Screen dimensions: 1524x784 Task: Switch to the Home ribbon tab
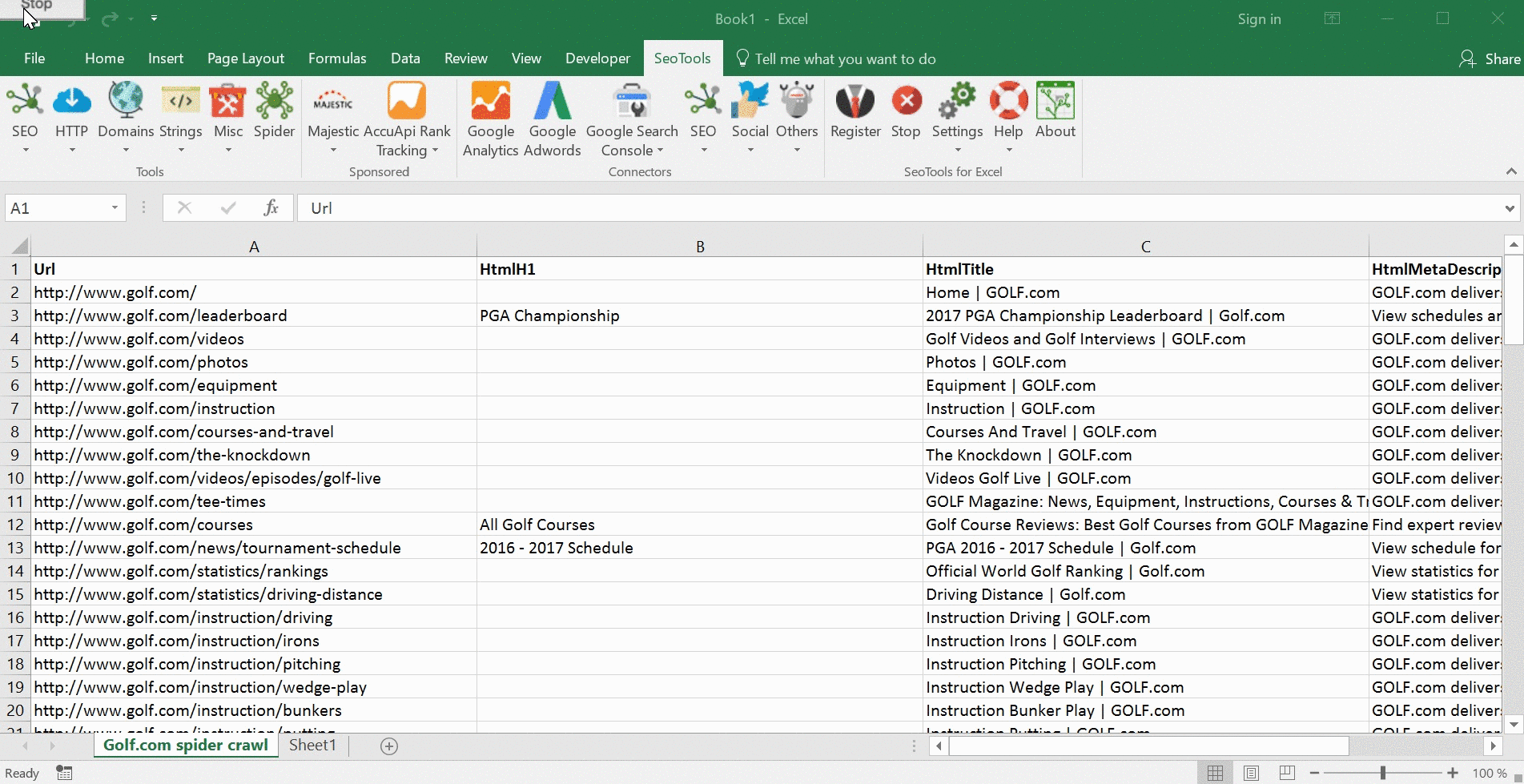pos(104,58)
